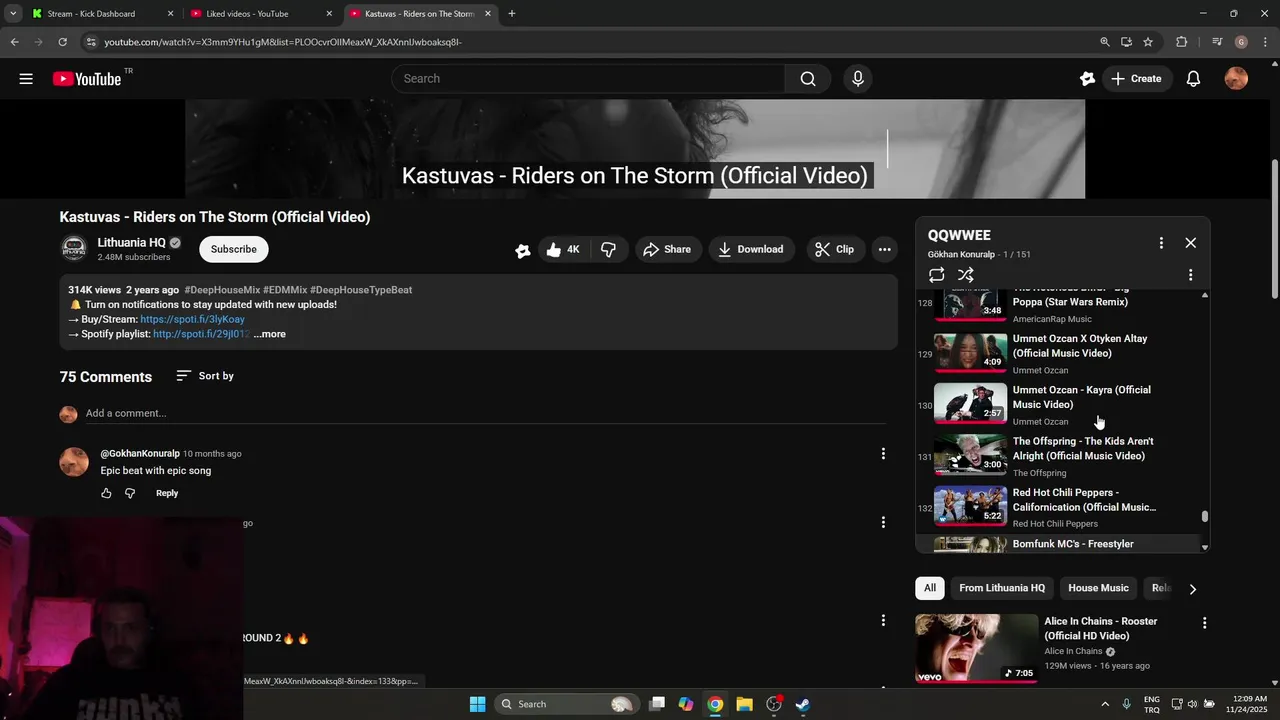Download the video

pos(751,249)
